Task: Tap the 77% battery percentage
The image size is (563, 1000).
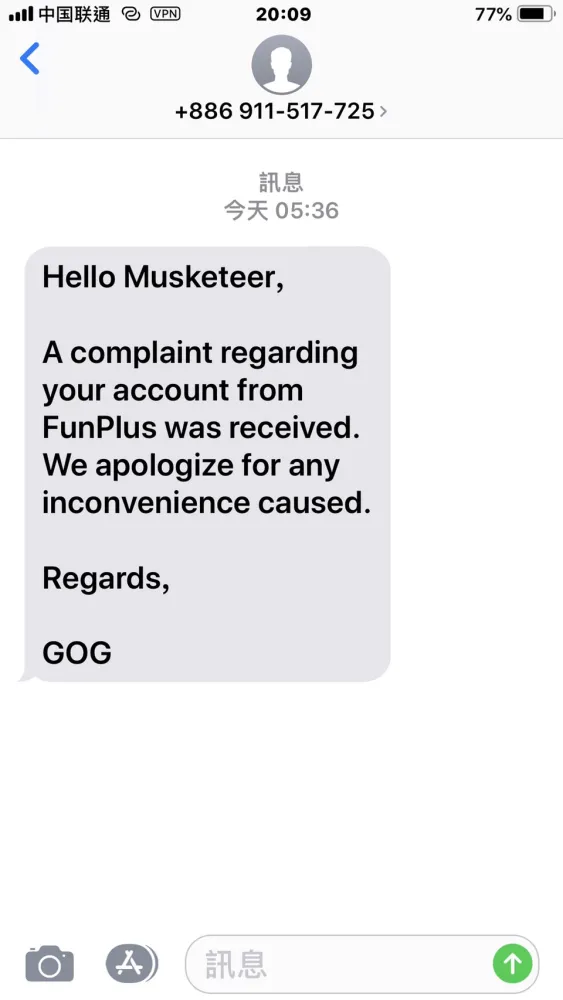Action: pyautogui.click(x=493, y=14)
